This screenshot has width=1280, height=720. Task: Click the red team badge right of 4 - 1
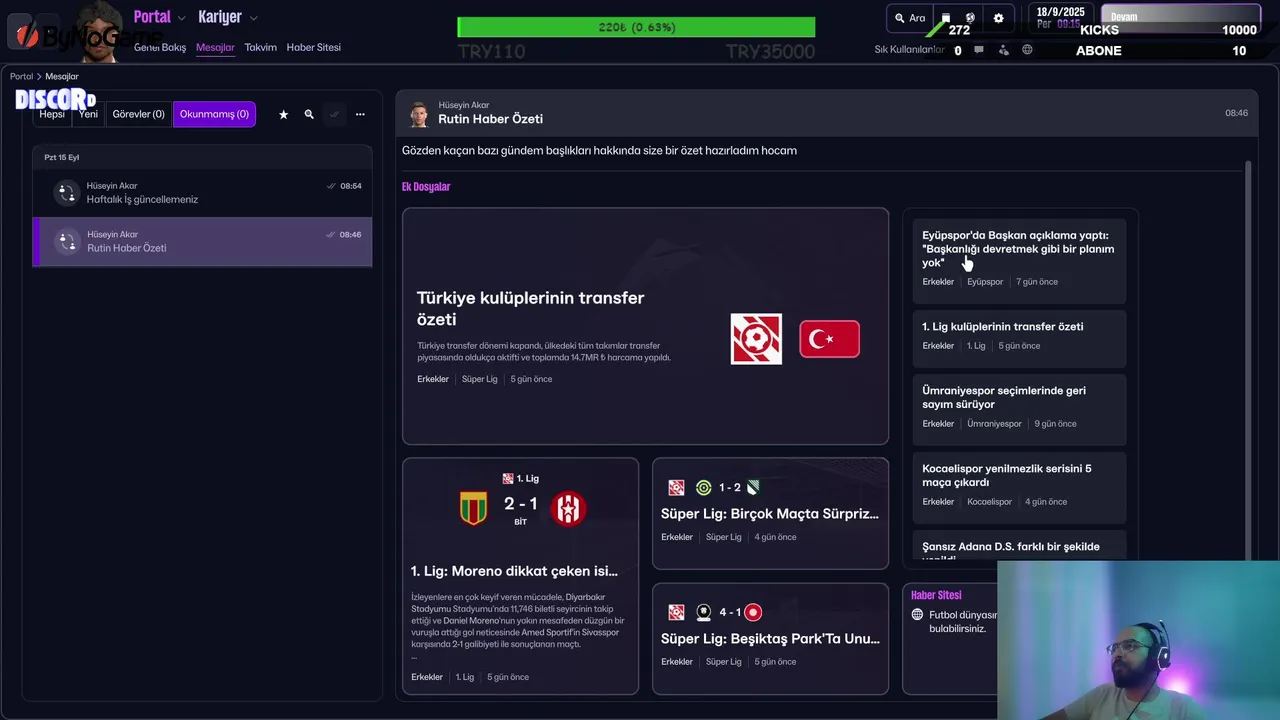(x=753, y=612)
